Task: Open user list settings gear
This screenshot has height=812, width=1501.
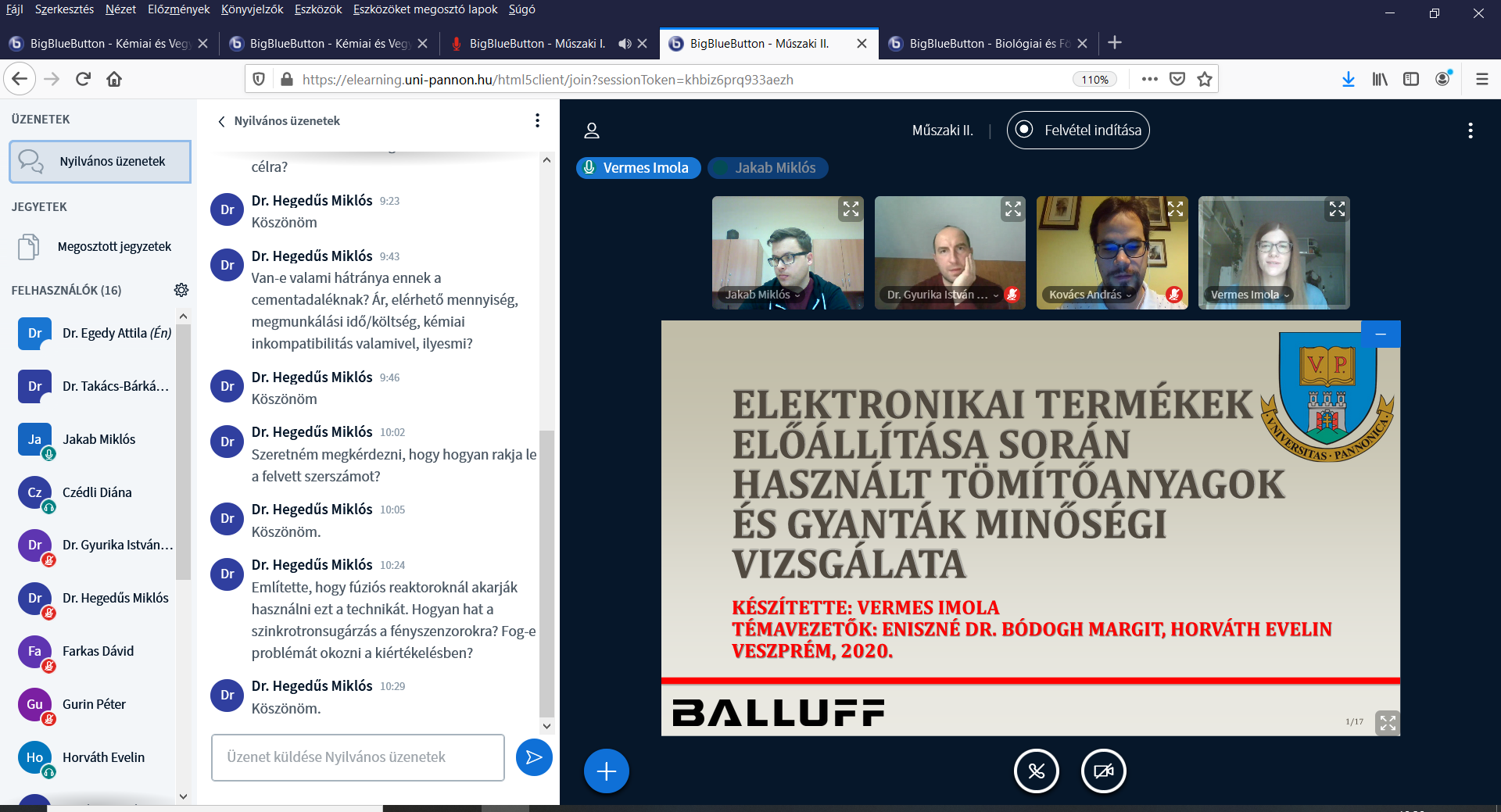Action: (181, 290)
